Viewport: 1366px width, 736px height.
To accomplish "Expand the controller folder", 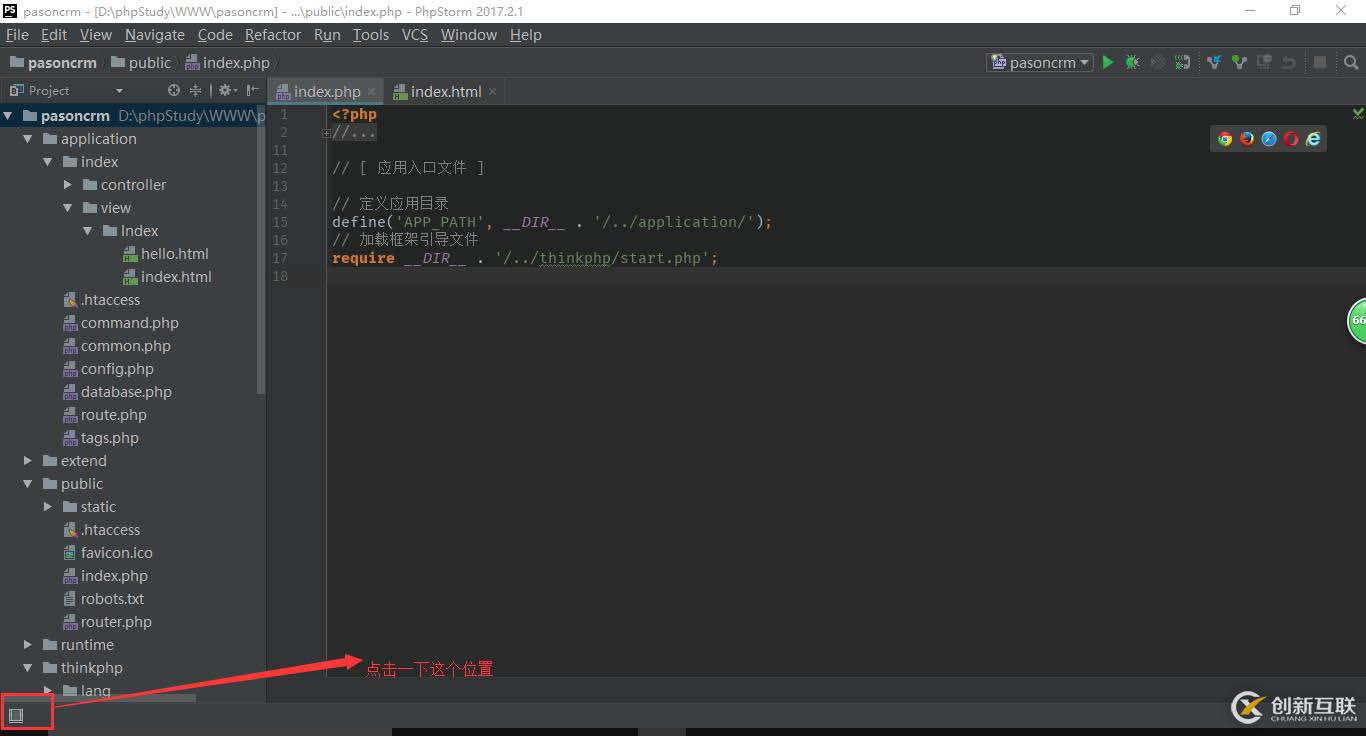I will pos(68,185).
